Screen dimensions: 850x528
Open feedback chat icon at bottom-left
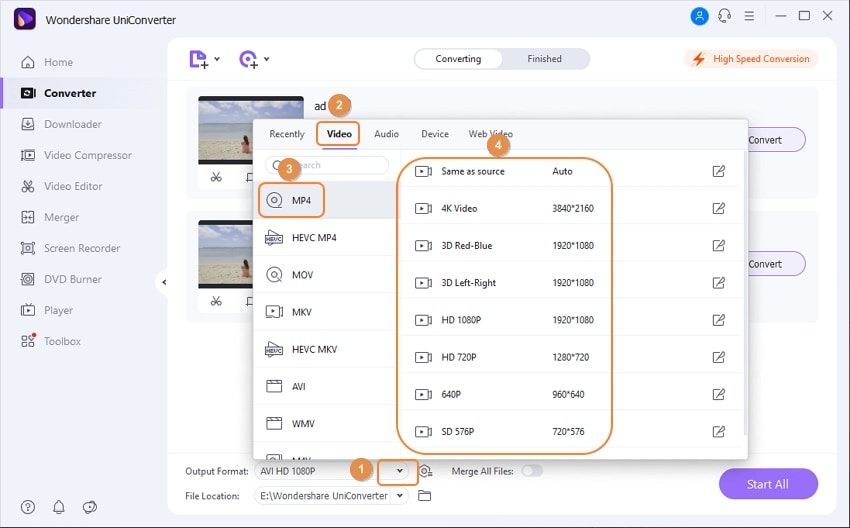pyautogui.click(x=89, y=507)
